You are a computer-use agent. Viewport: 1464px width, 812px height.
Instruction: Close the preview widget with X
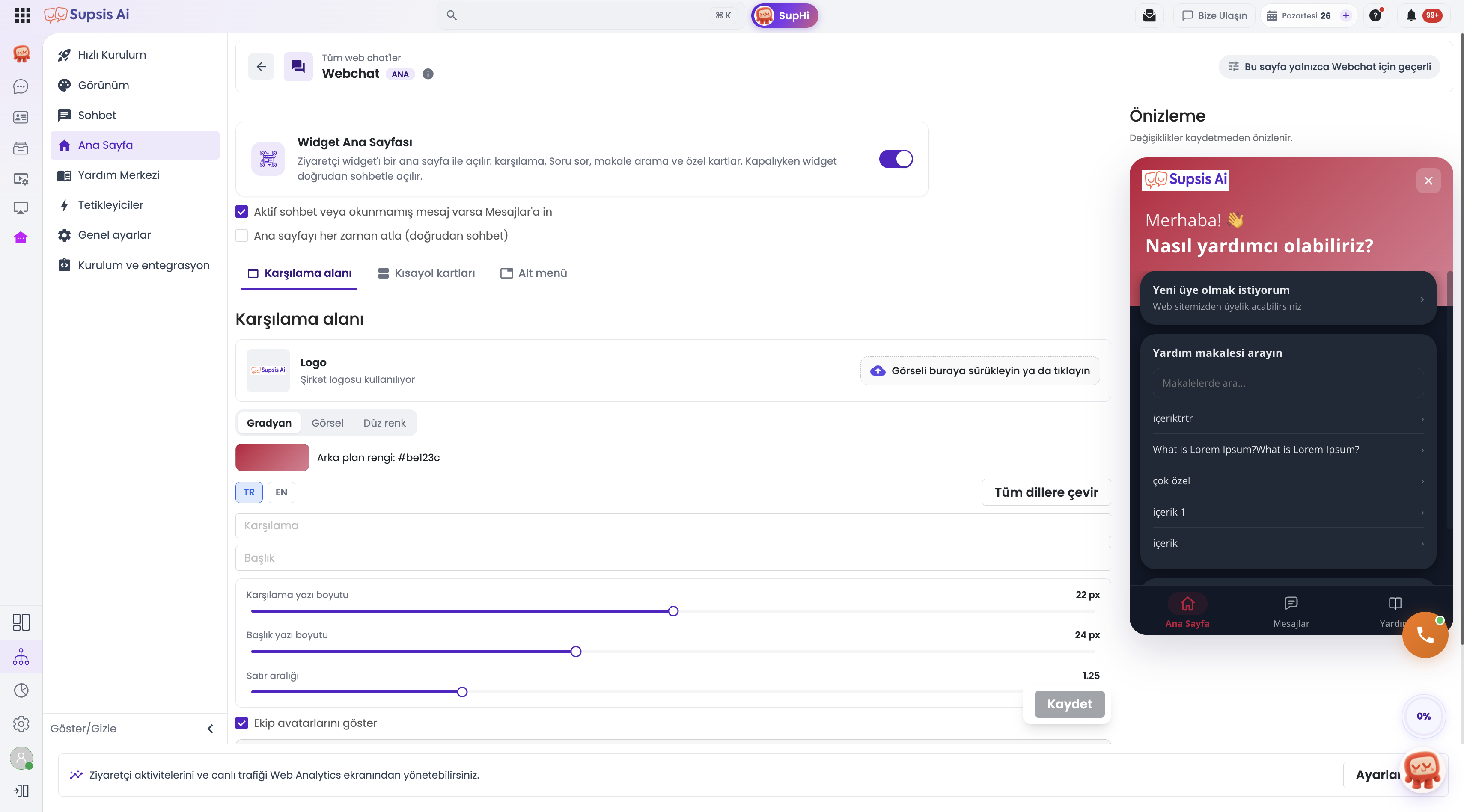click(1428, 181)
